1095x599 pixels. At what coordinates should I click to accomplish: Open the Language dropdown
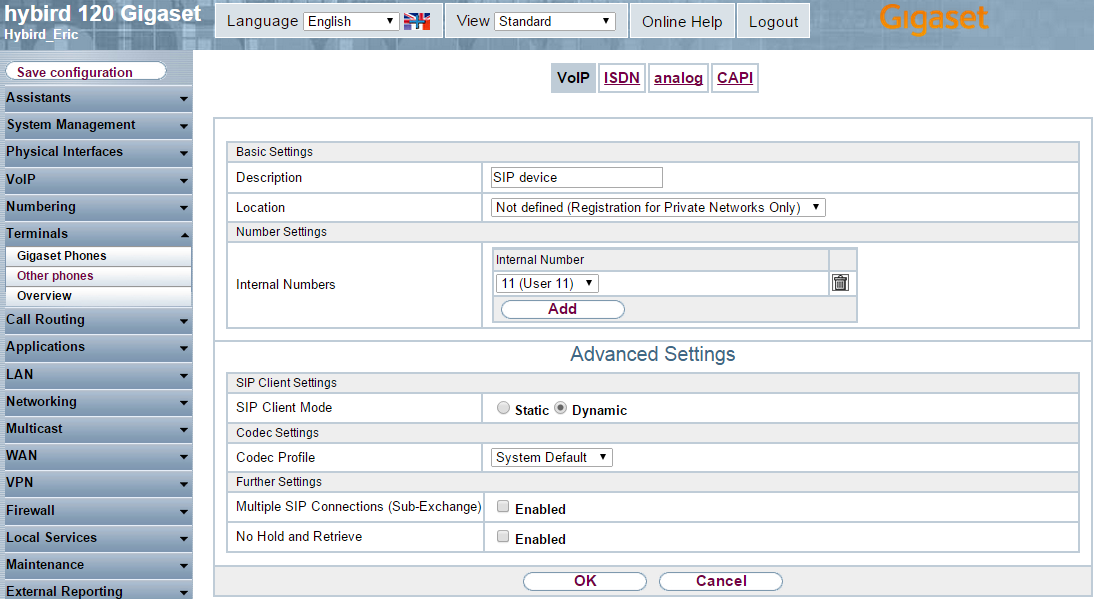(x=351, y=22)
